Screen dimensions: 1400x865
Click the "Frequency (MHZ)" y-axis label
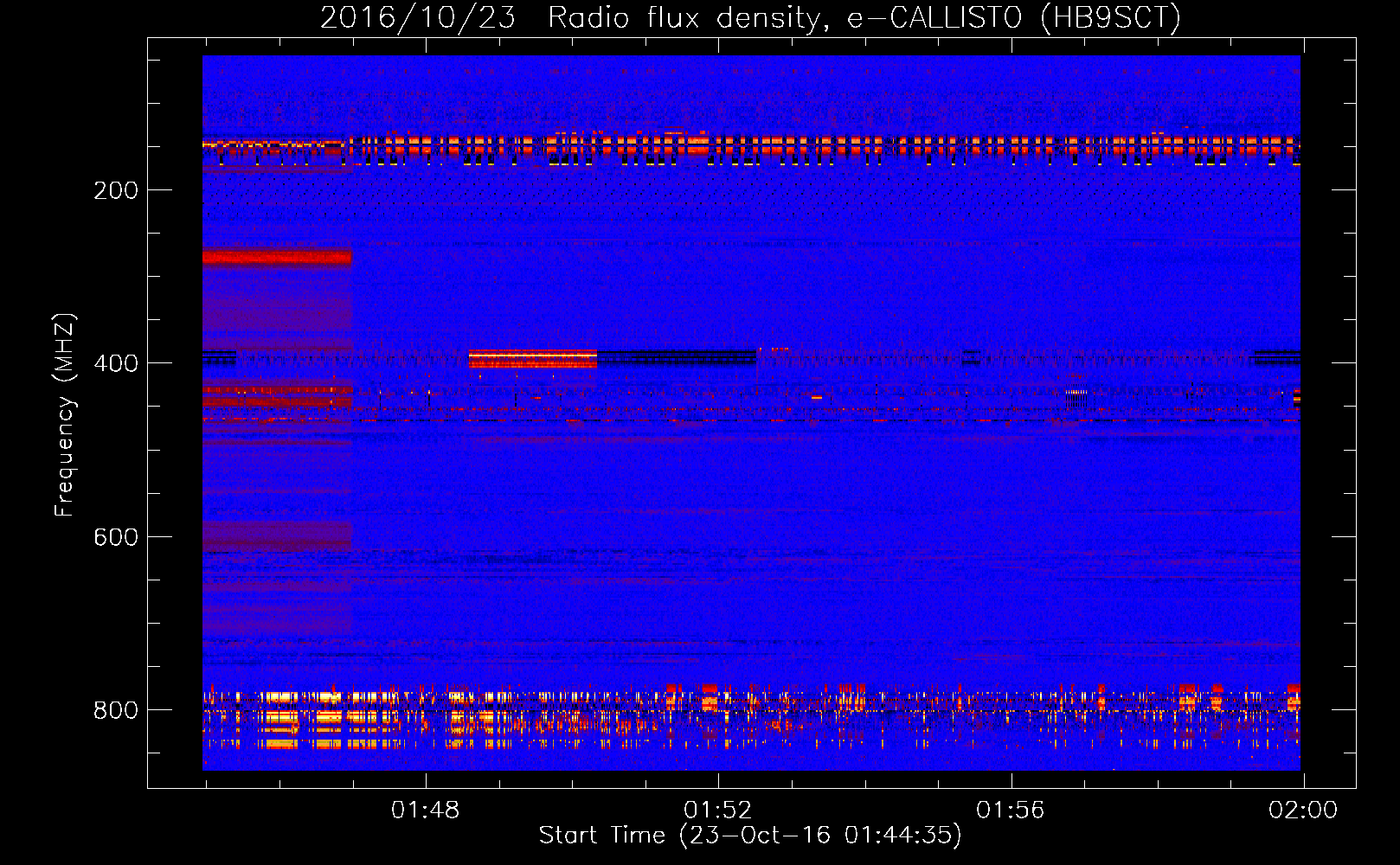pyautogui.click(x=65, y=415)
